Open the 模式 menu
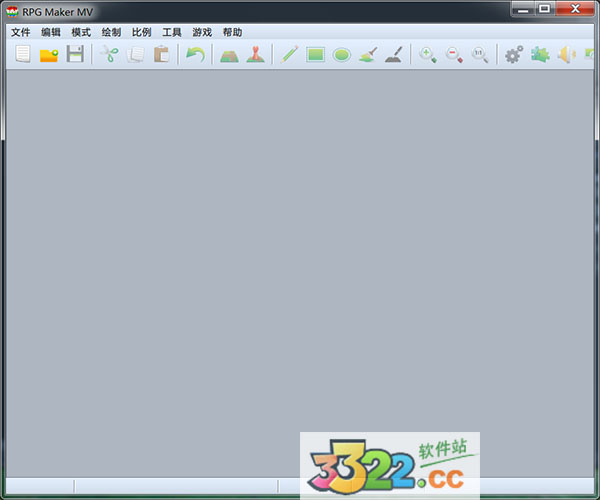 [x=81, y=33]
